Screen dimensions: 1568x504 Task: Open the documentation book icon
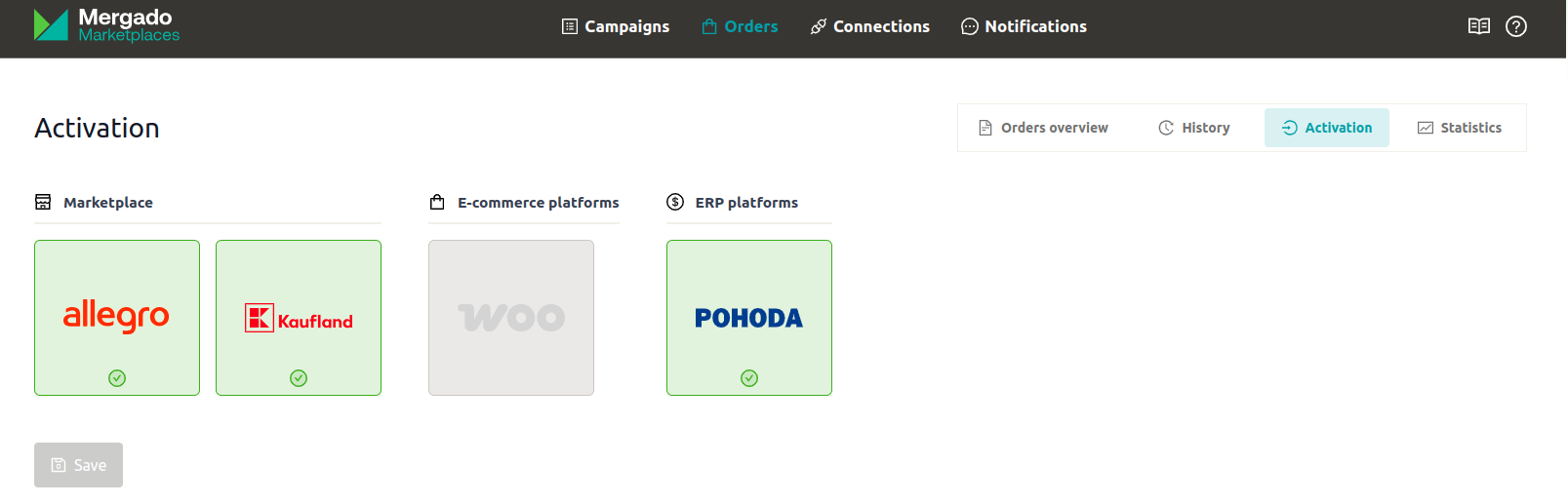[x=1478, y=26]
